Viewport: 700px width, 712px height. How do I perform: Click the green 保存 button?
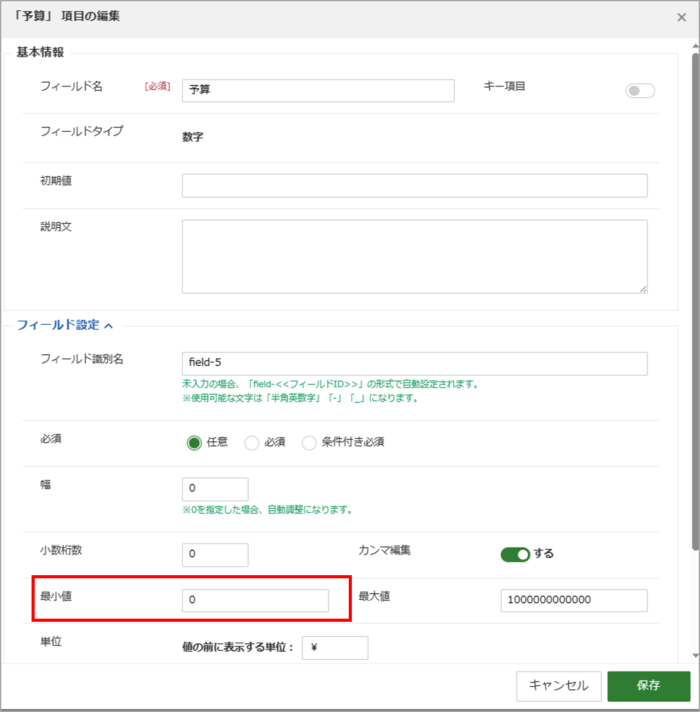(649, 686)
